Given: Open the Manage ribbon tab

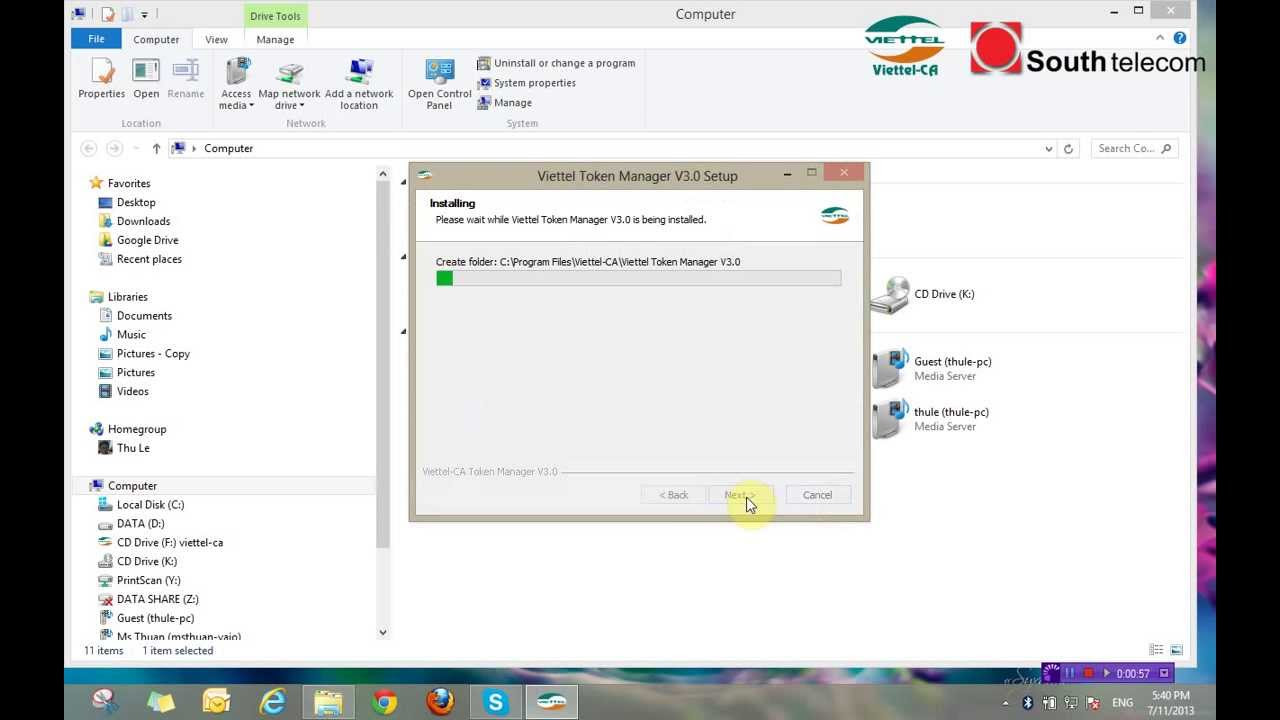Looking at the screenshot, I should coord(275,39).
